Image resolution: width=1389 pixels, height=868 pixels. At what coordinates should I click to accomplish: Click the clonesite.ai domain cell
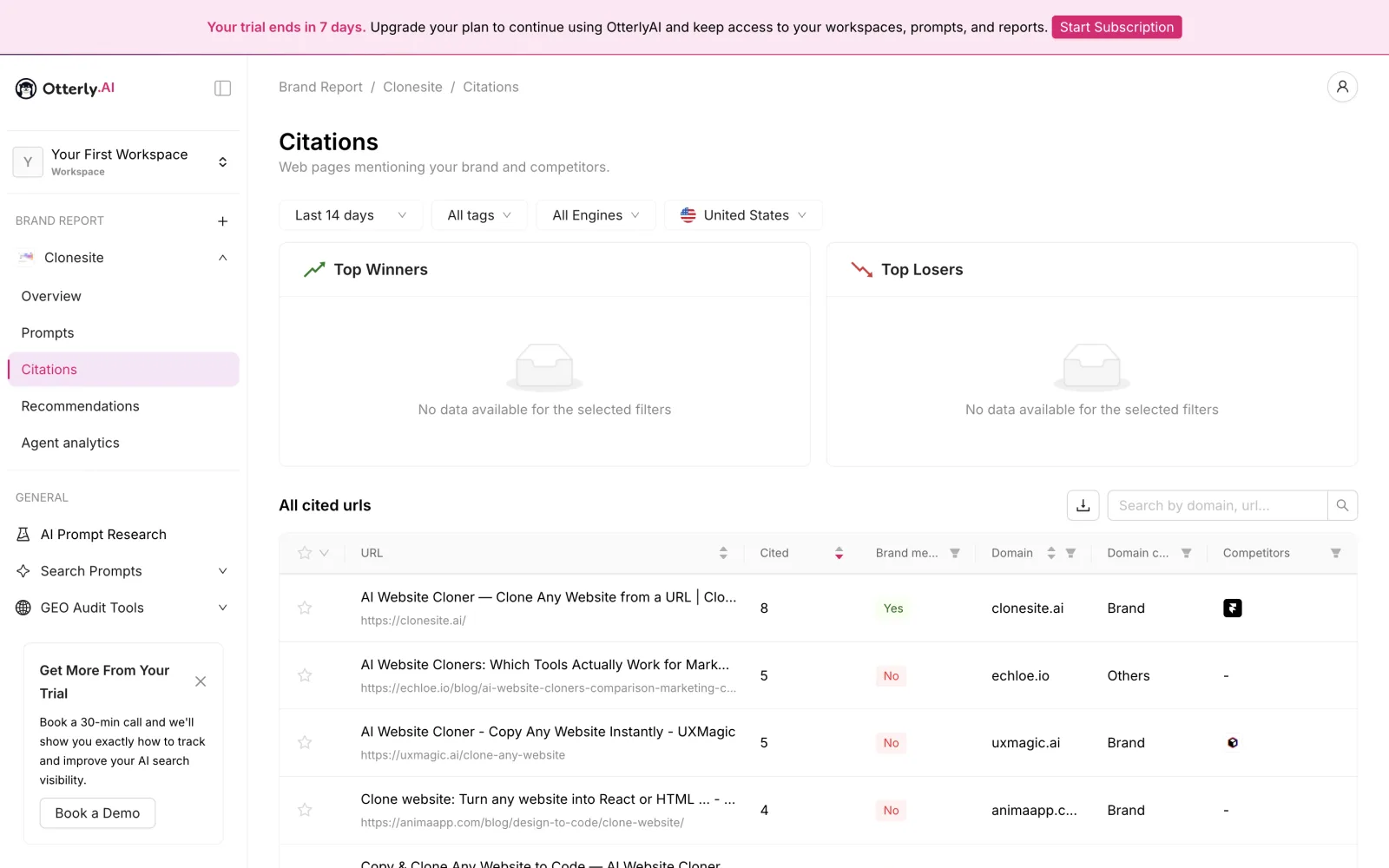click(1027, 608)
